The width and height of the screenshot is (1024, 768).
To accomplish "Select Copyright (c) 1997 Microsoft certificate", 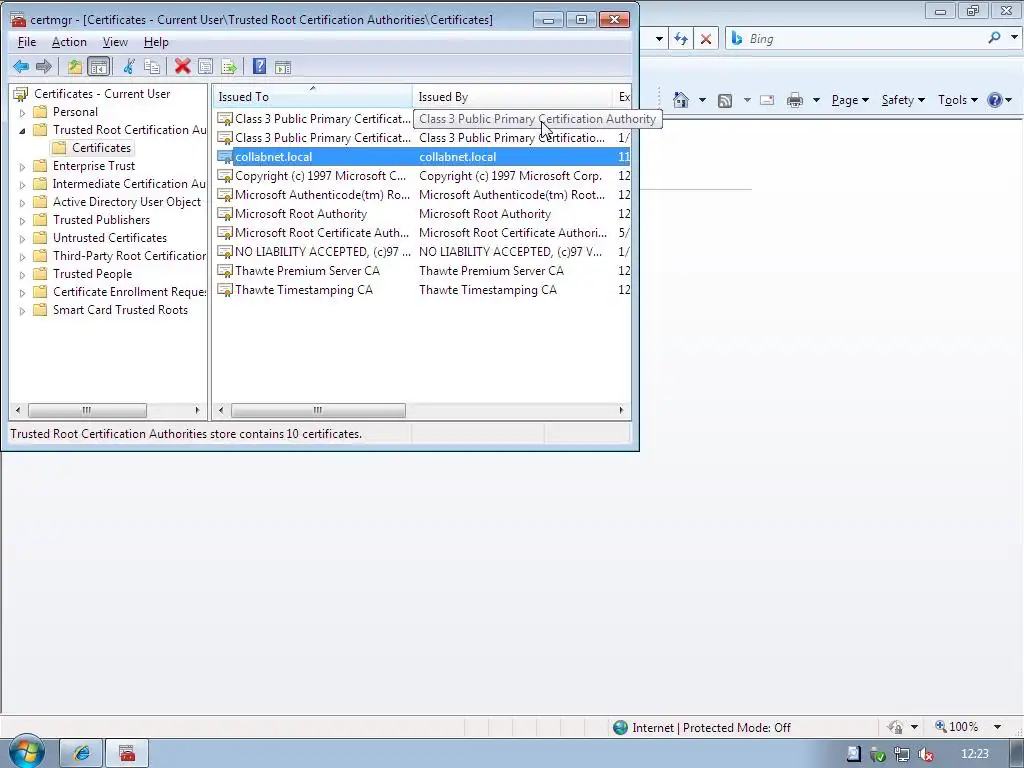I will (423, 176).
